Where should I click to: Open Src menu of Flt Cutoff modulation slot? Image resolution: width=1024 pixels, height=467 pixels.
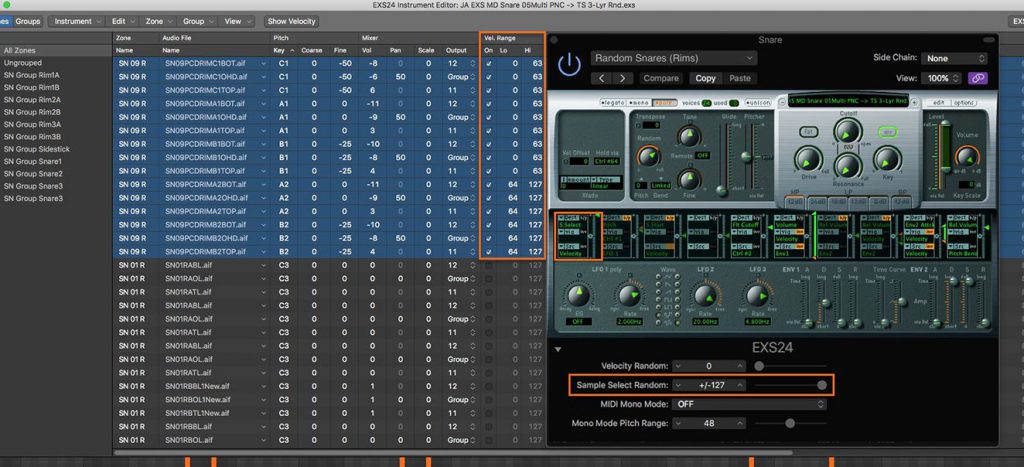click(x=741, y=244)
